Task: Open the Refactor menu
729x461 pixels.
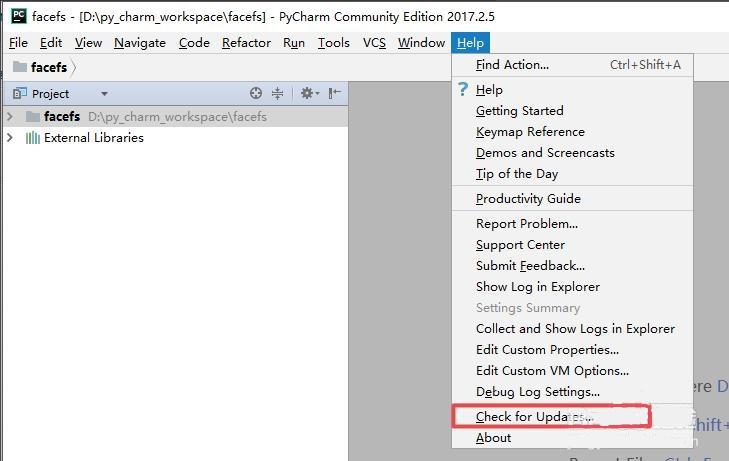Action: click(246, 43)
